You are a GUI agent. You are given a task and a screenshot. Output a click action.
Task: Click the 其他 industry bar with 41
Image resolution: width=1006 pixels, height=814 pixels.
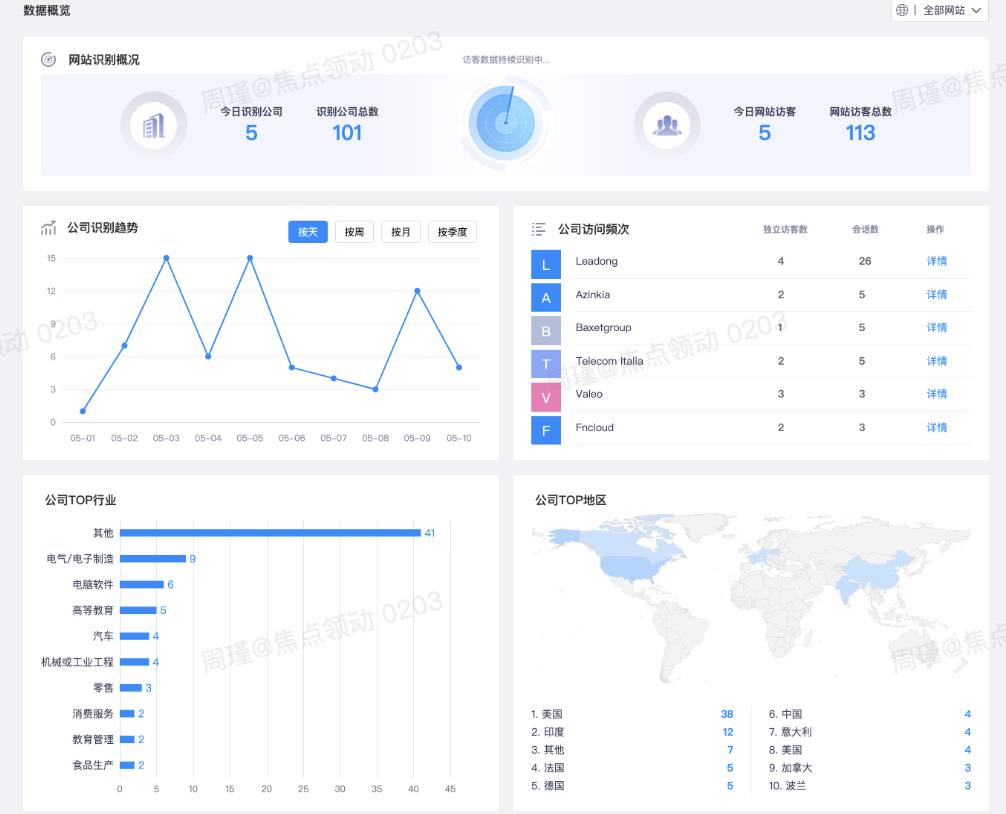pos(270,533)
